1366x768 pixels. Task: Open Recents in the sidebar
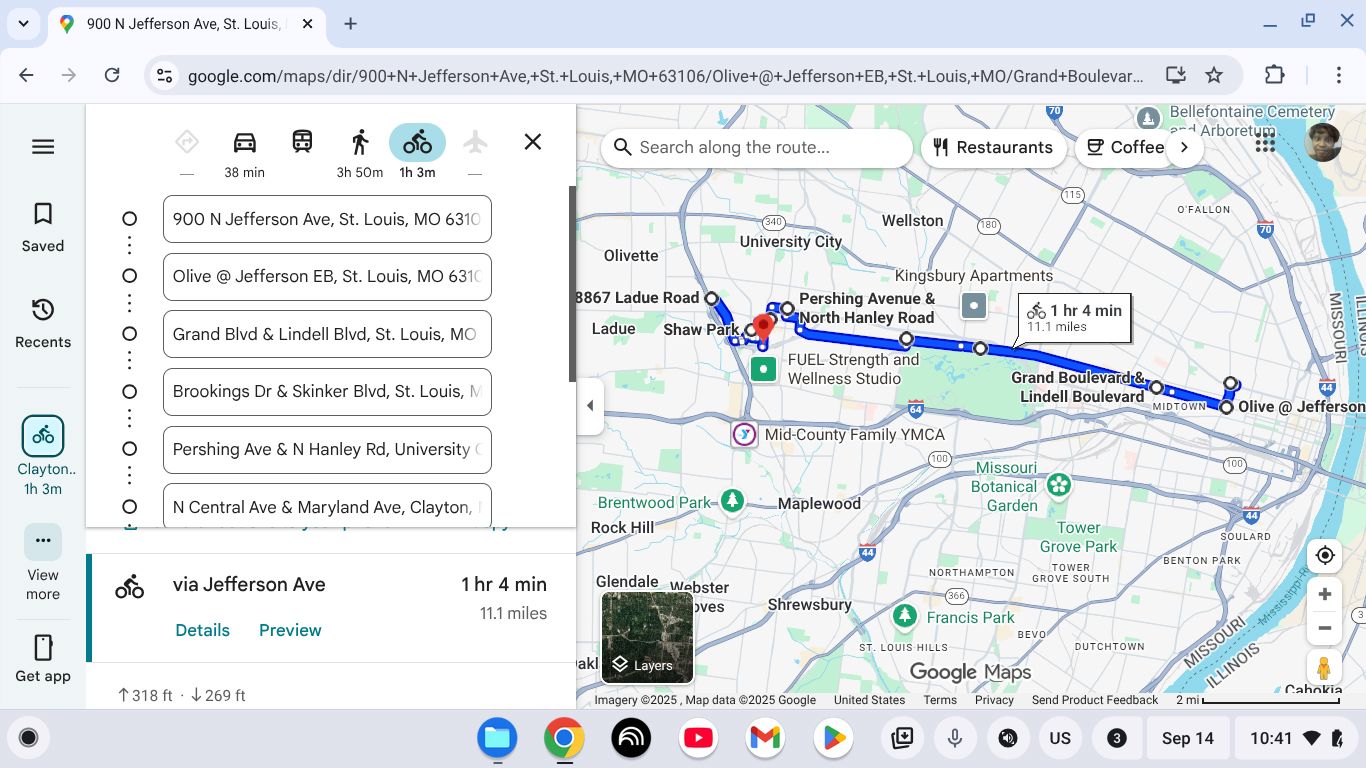pyautogui.click(x=43, y=323)
